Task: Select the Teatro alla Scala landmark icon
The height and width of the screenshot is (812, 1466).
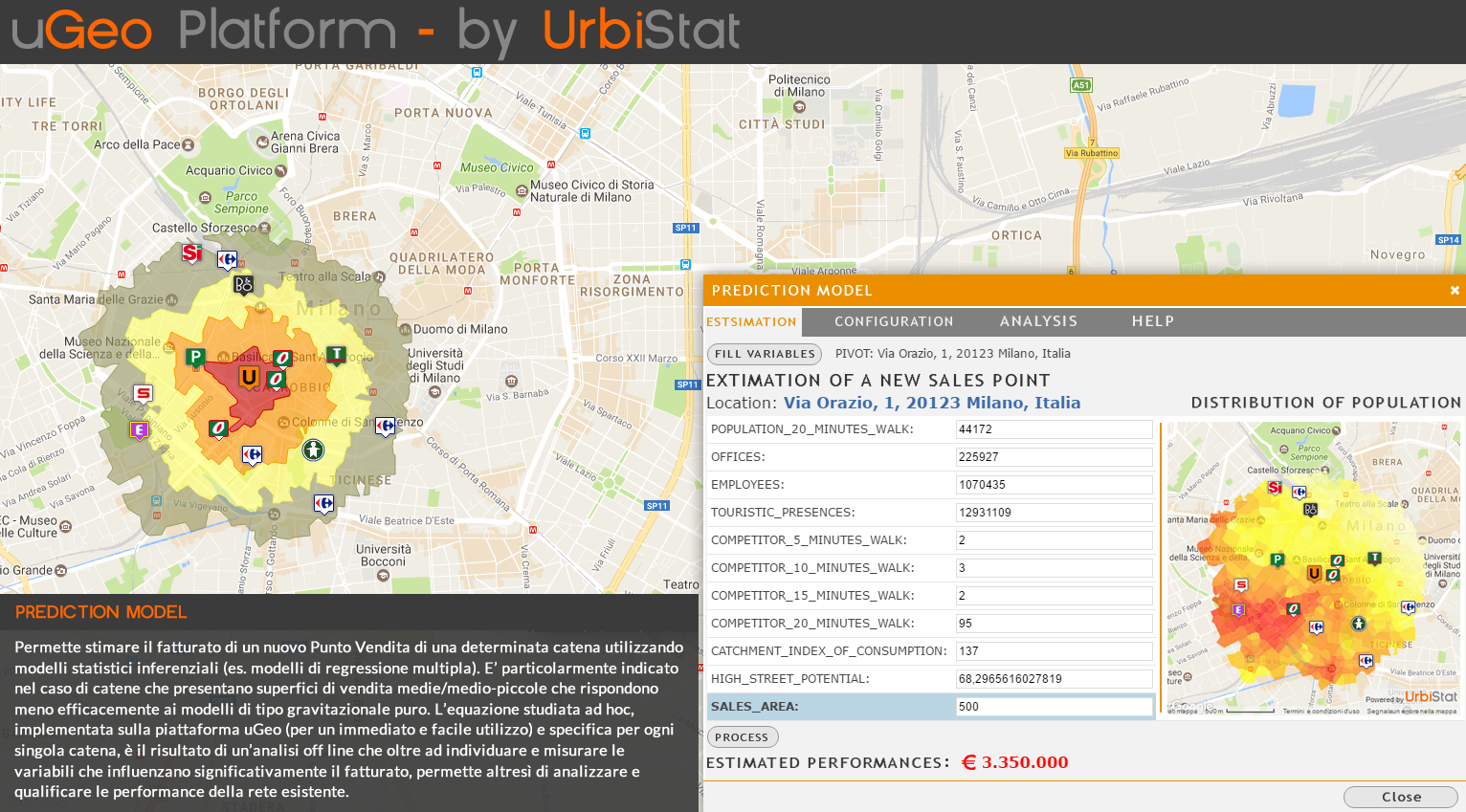Action: pyautogui.click(x=379, y=277)
